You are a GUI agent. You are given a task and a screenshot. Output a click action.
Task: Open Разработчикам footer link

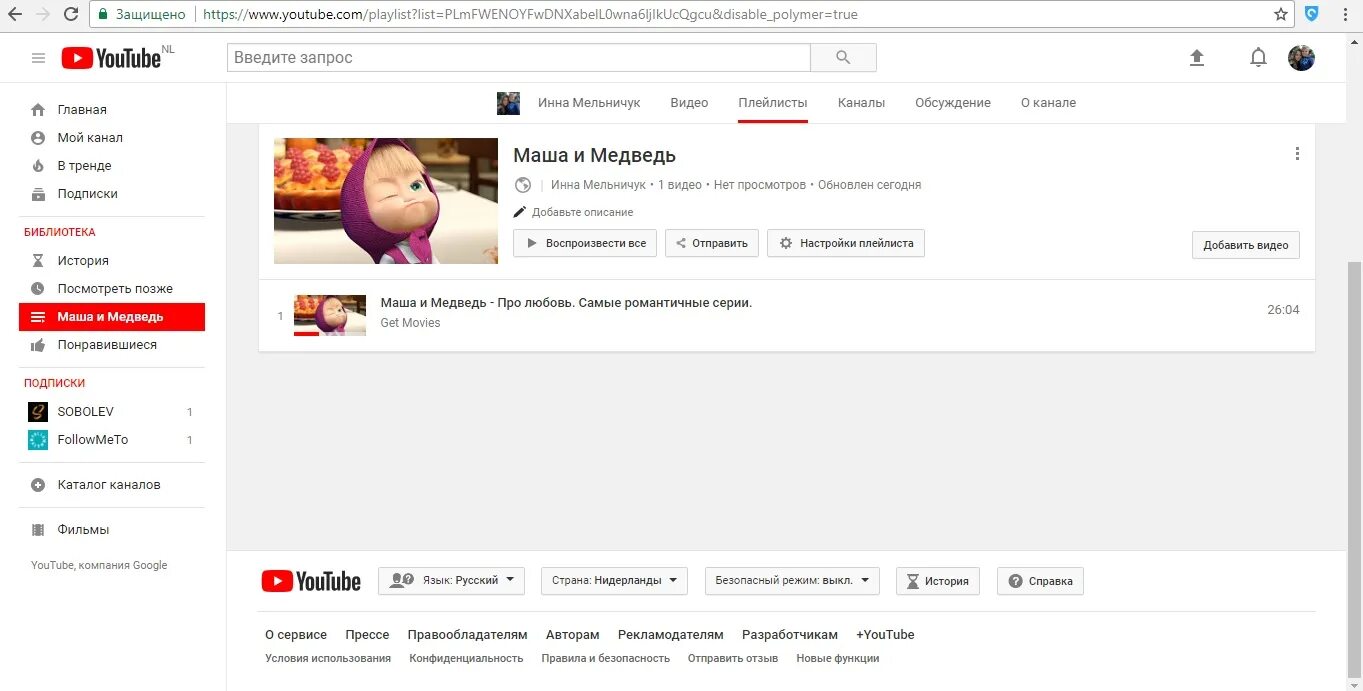(790, 635)
